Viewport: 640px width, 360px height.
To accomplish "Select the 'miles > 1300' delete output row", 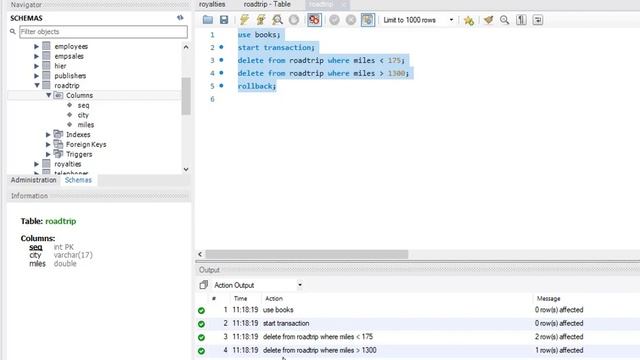I will point(418,351).
